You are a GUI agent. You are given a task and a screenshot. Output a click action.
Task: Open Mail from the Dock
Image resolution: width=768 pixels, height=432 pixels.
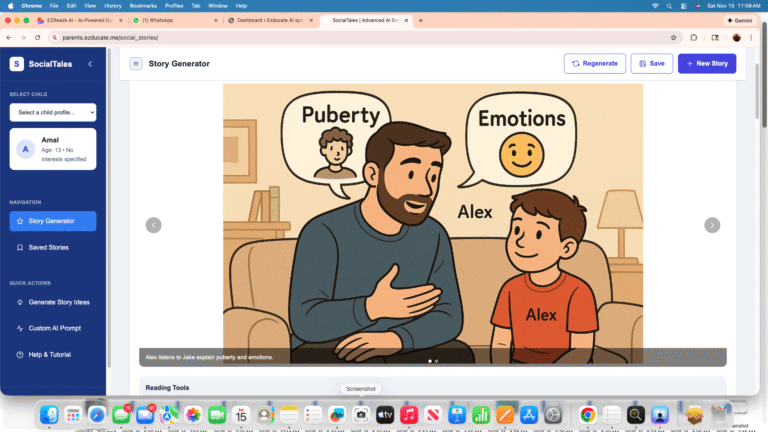(145, 415)
